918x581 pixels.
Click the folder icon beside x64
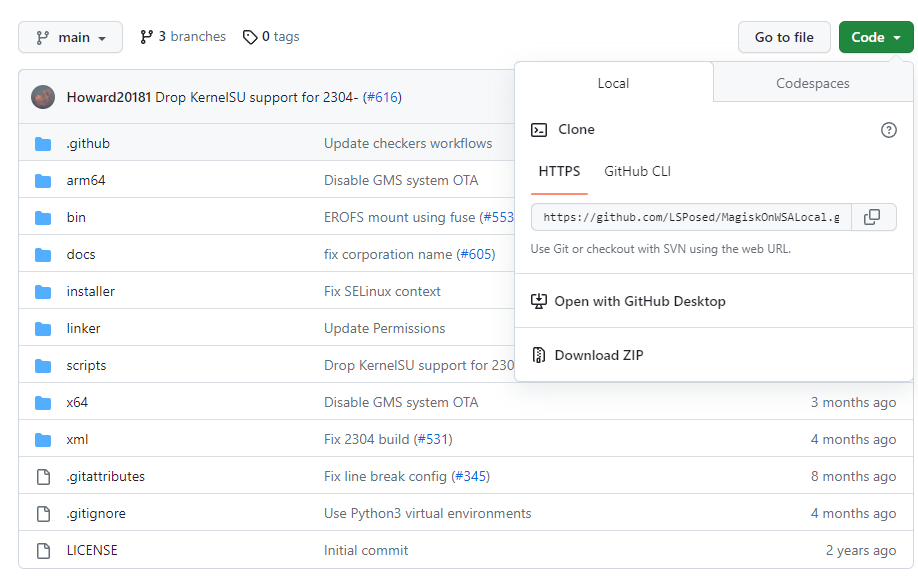(43, 402)
